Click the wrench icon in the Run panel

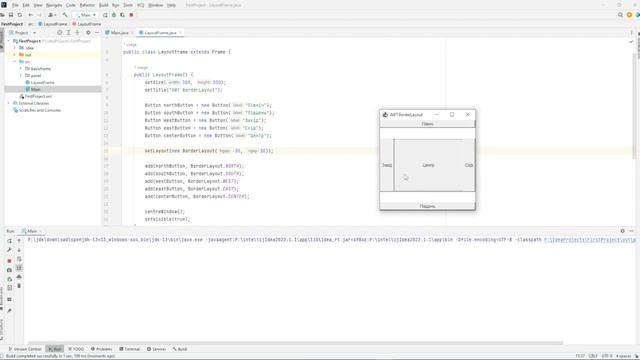click(9, 250)
